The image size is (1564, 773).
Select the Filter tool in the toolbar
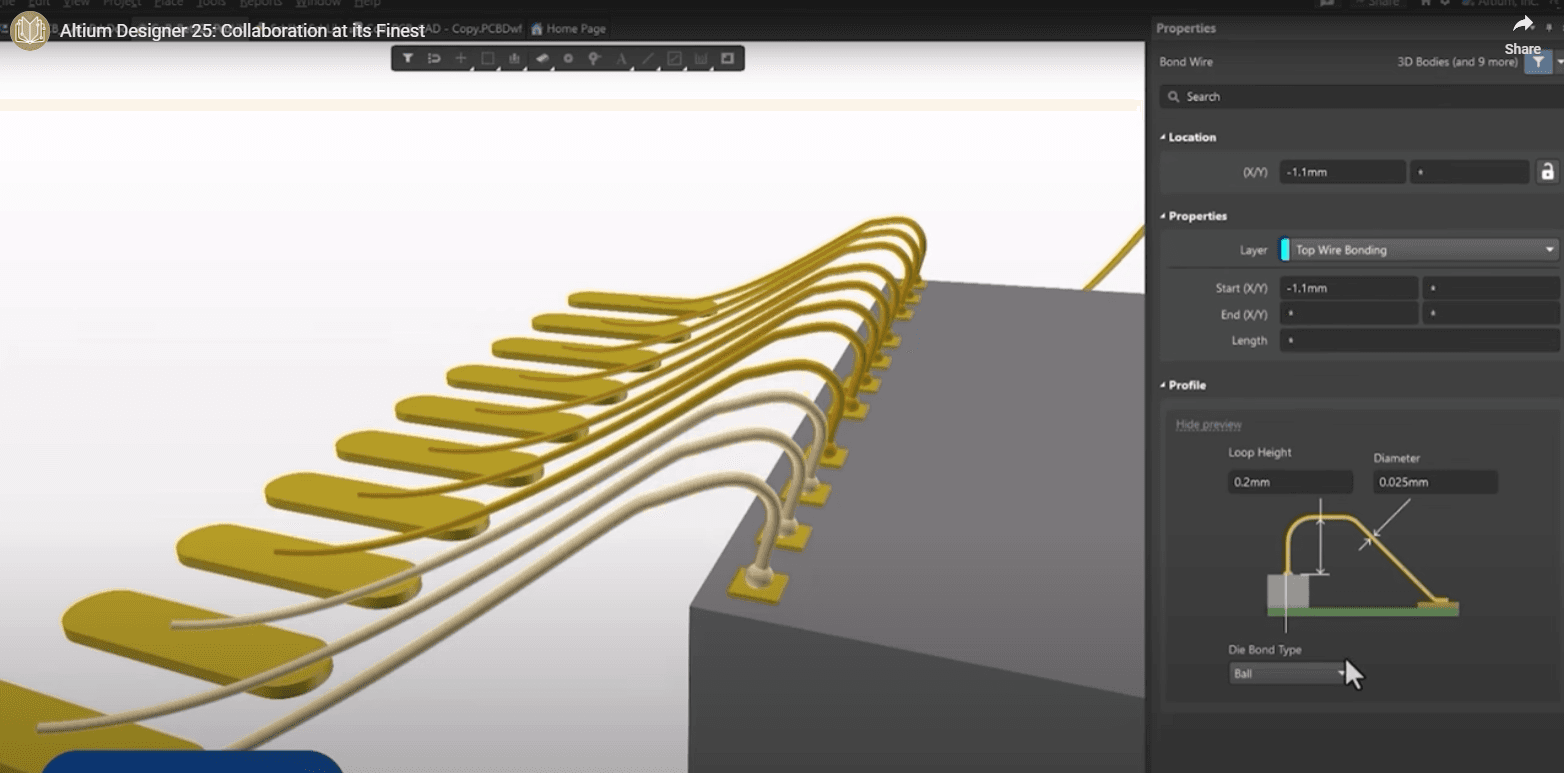pyautogui.click(x=407, y=58)
